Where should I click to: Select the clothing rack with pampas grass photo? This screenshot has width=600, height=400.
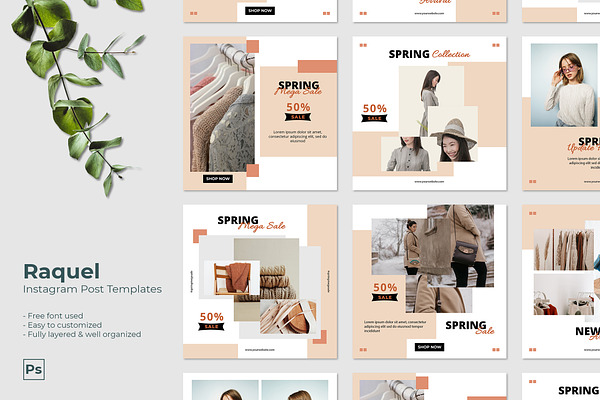point(564,250)
